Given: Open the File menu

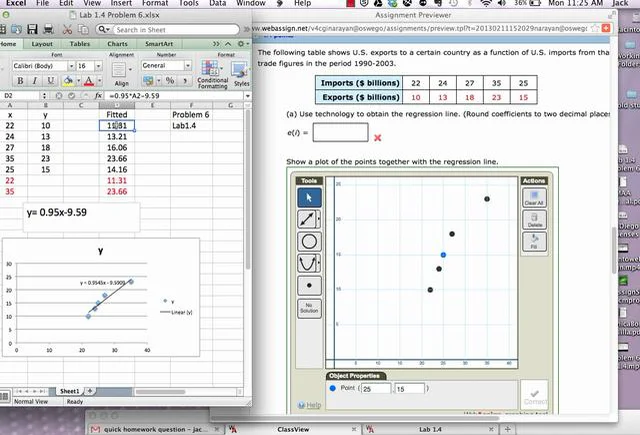Looking at the screenshot, I should (x=42, y=3).
